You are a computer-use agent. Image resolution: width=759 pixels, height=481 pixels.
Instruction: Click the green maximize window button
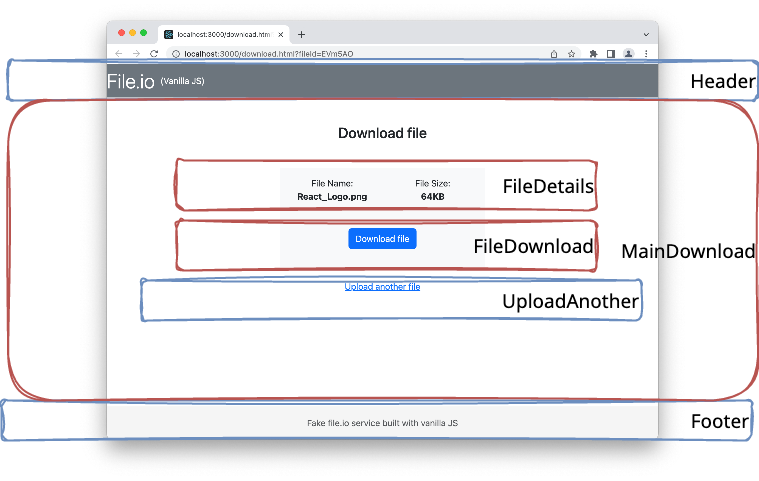point(144,33)
